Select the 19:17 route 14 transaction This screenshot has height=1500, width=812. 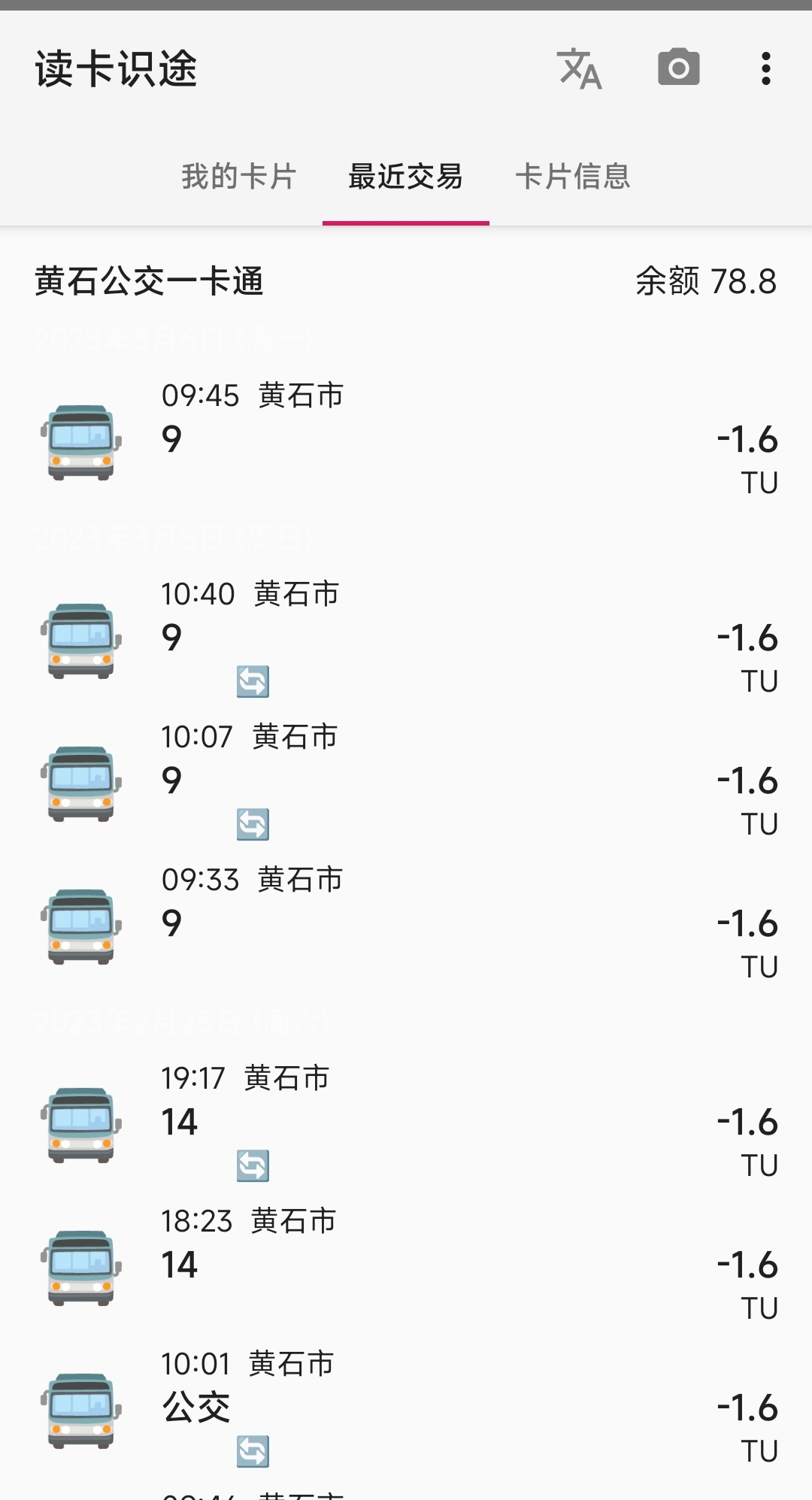(406, 1122)
